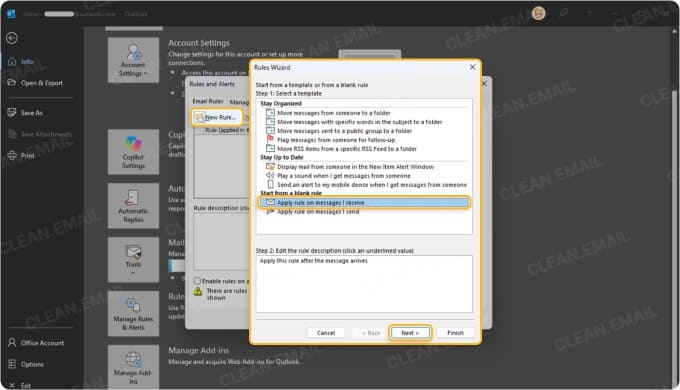Toggle the Enable rules checkbox in Rules and Alerts
The width and height of the screenshot is (680, 390).
coord(197,281)
